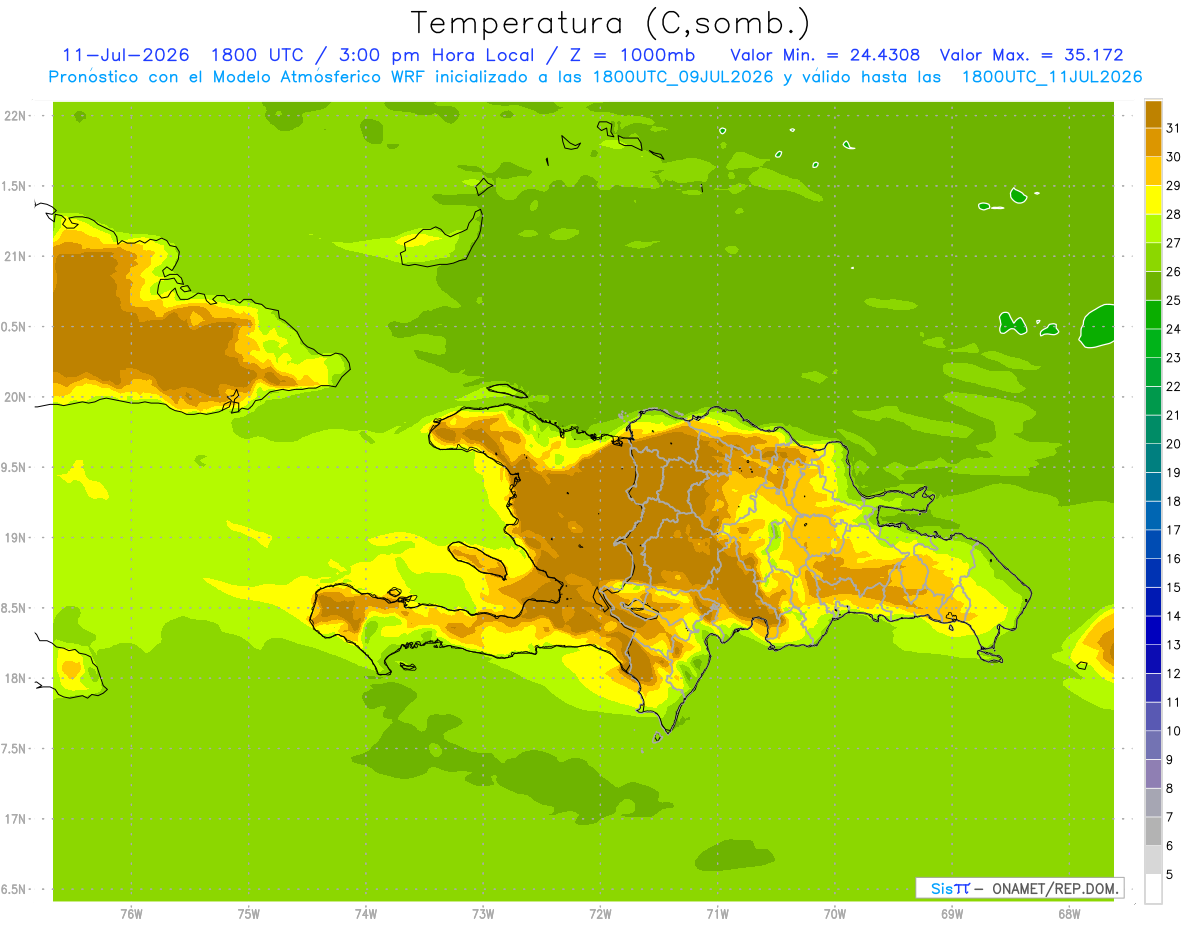Pick the yellow swatch between 29 and 28

[1153, 200]
